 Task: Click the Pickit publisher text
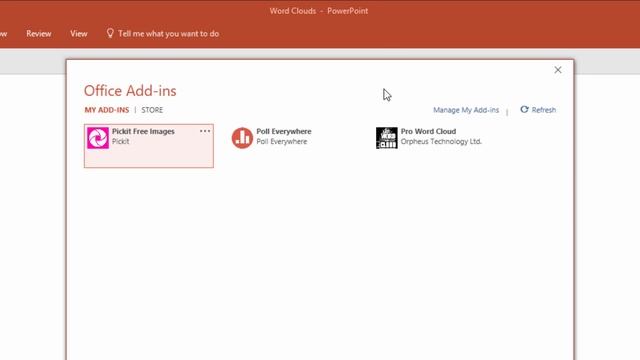pos(120,142)
